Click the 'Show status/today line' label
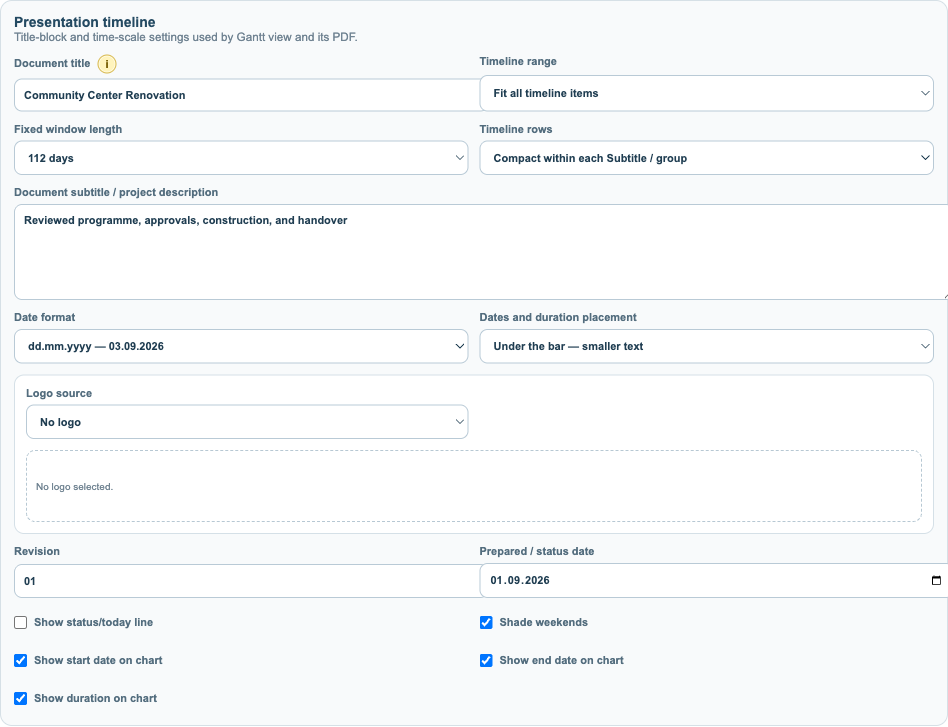The height and width of the screenshot is (727, 948). (x=93, y=622)
